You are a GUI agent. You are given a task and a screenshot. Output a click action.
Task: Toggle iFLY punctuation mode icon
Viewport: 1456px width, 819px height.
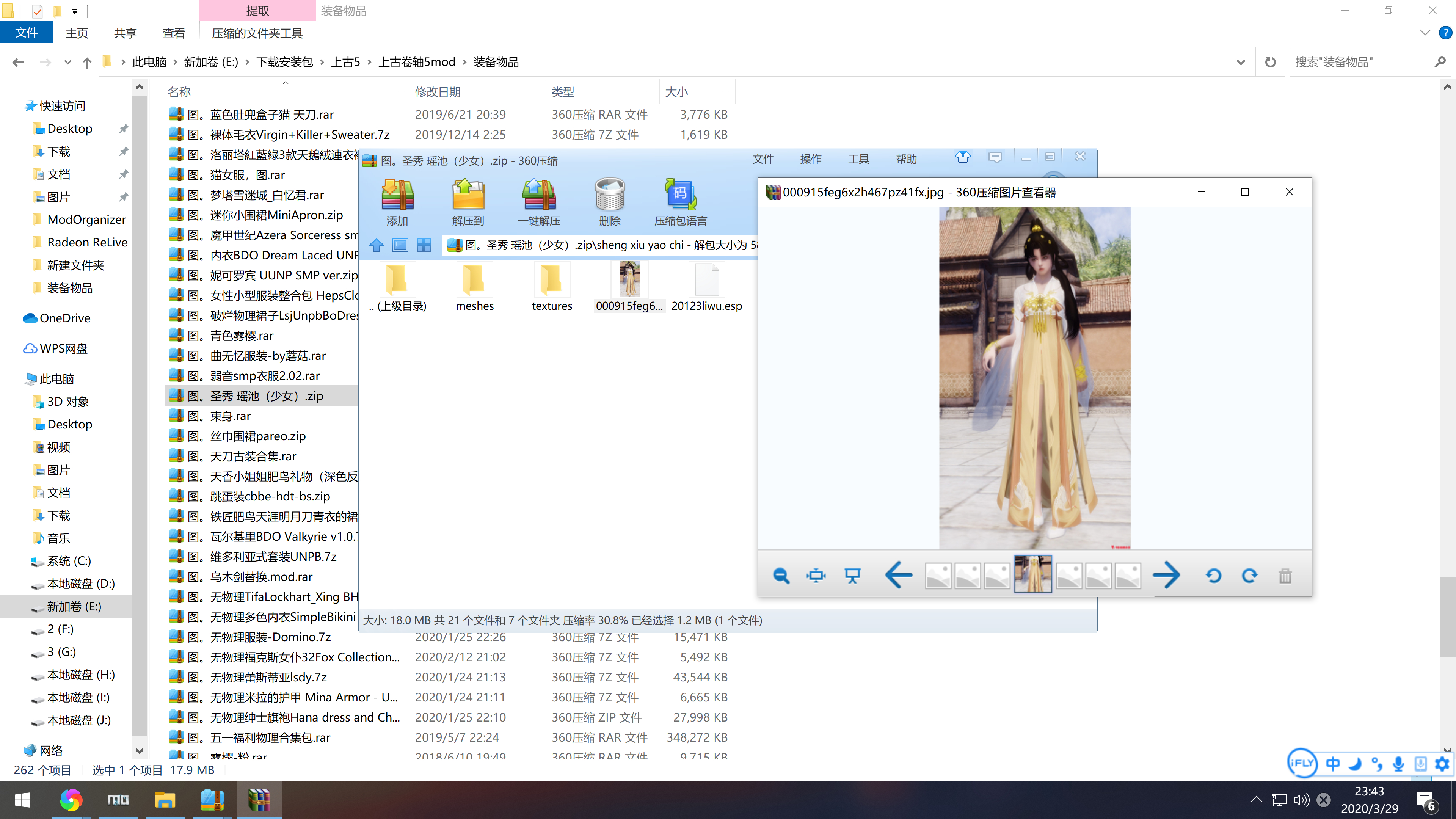coord(1376,764)
